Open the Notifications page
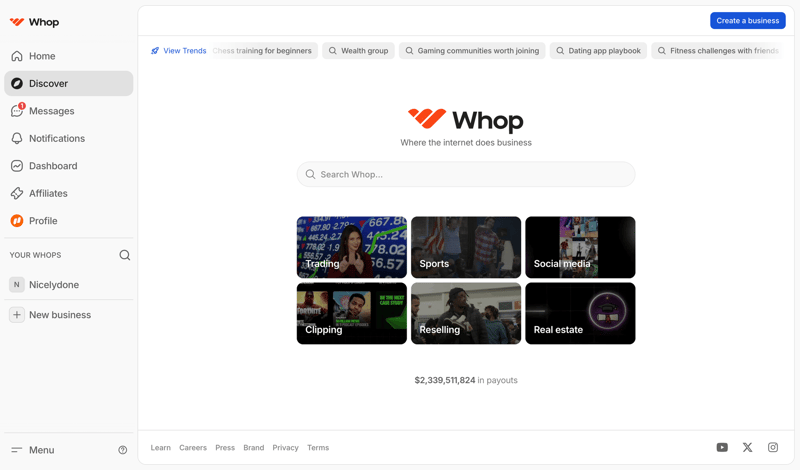 68,138
